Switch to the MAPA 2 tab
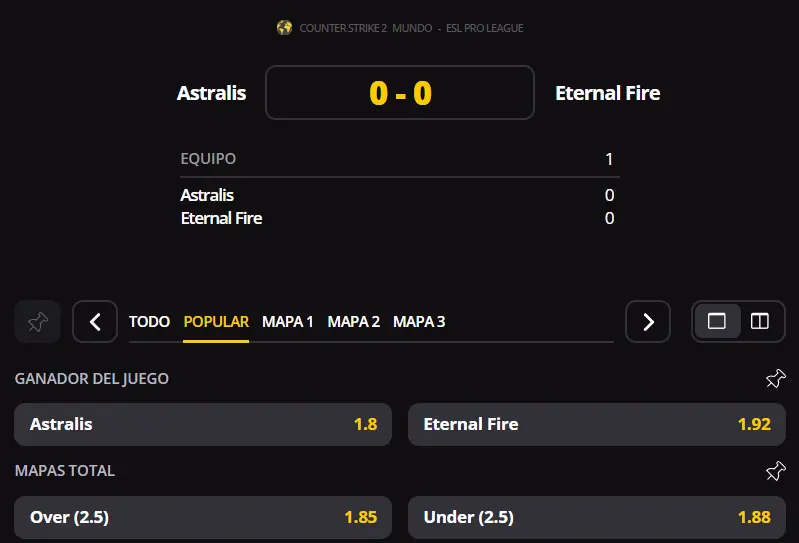Screen dimensions: 799x543 pyautogui.click(x=354, y=321)
